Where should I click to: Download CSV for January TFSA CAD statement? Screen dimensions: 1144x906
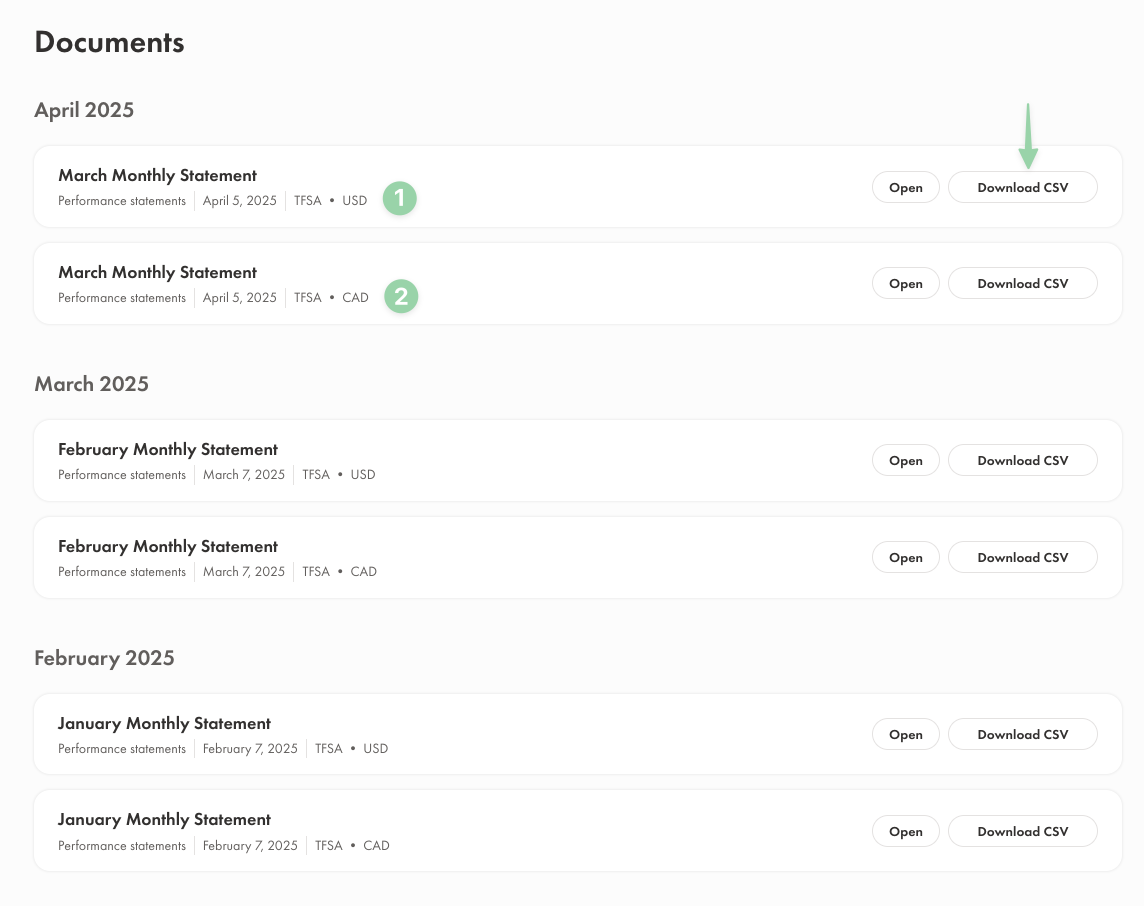1022,832
